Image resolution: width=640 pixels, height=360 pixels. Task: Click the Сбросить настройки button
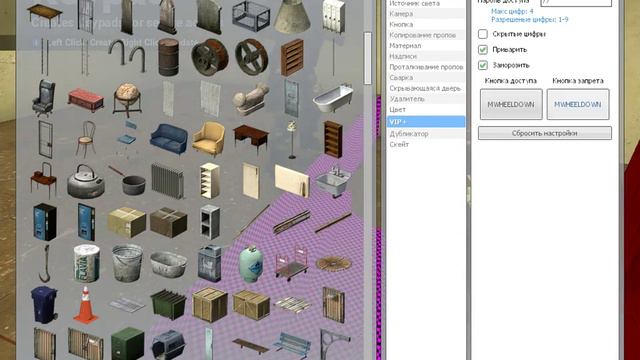click(x=544, y=133)
